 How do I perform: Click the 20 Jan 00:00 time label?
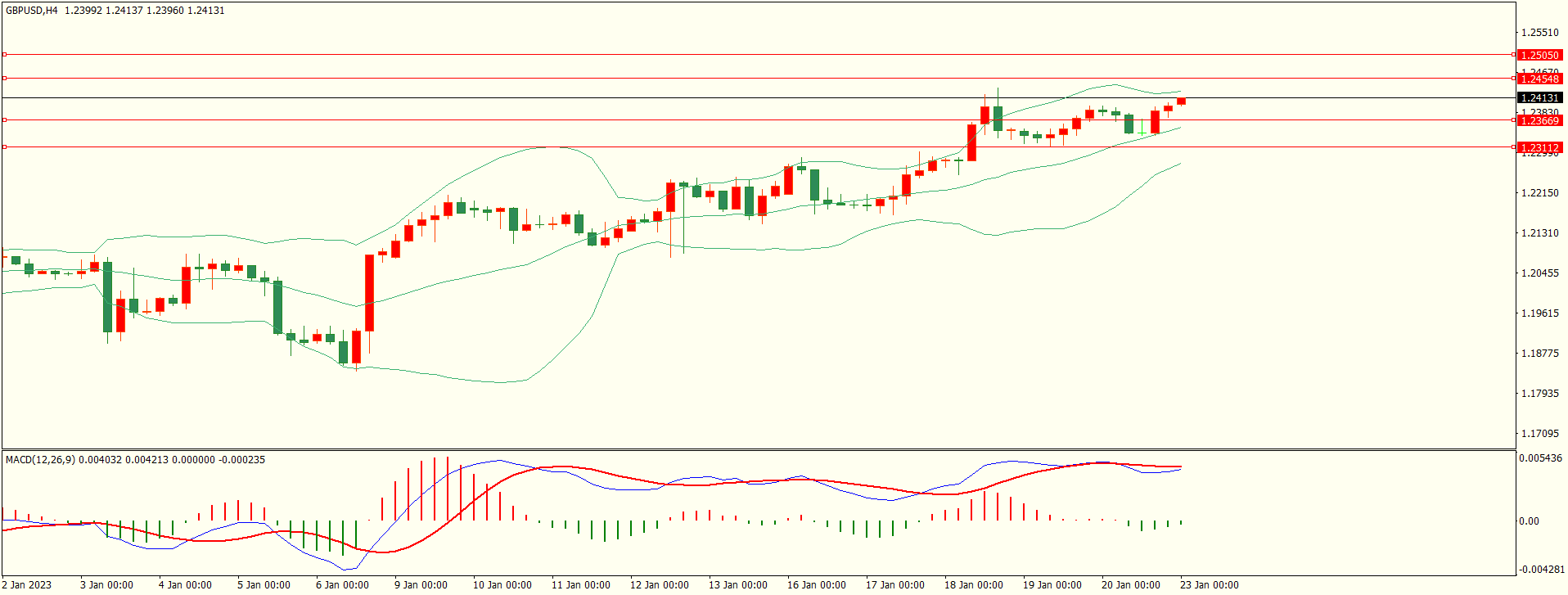[x=1131, y=584]
